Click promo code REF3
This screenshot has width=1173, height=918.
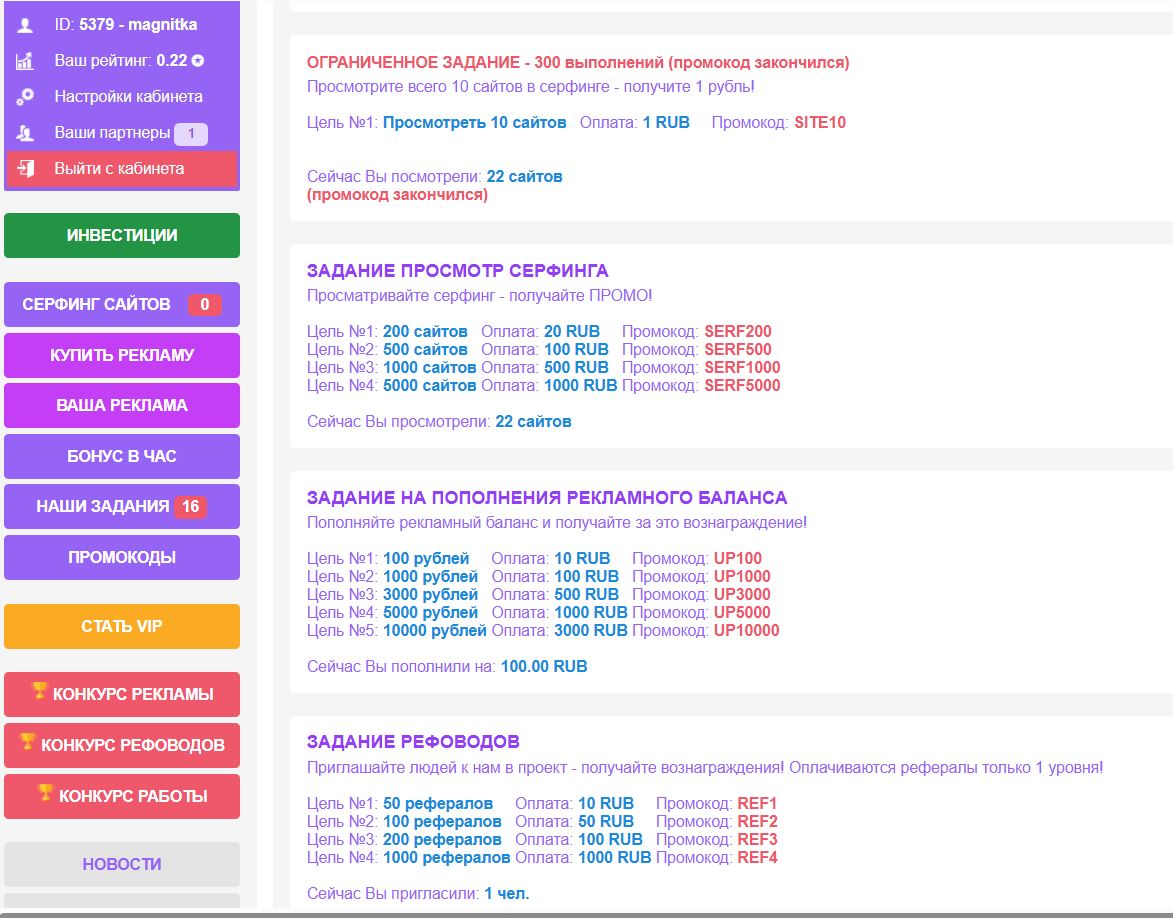(757, 839)
